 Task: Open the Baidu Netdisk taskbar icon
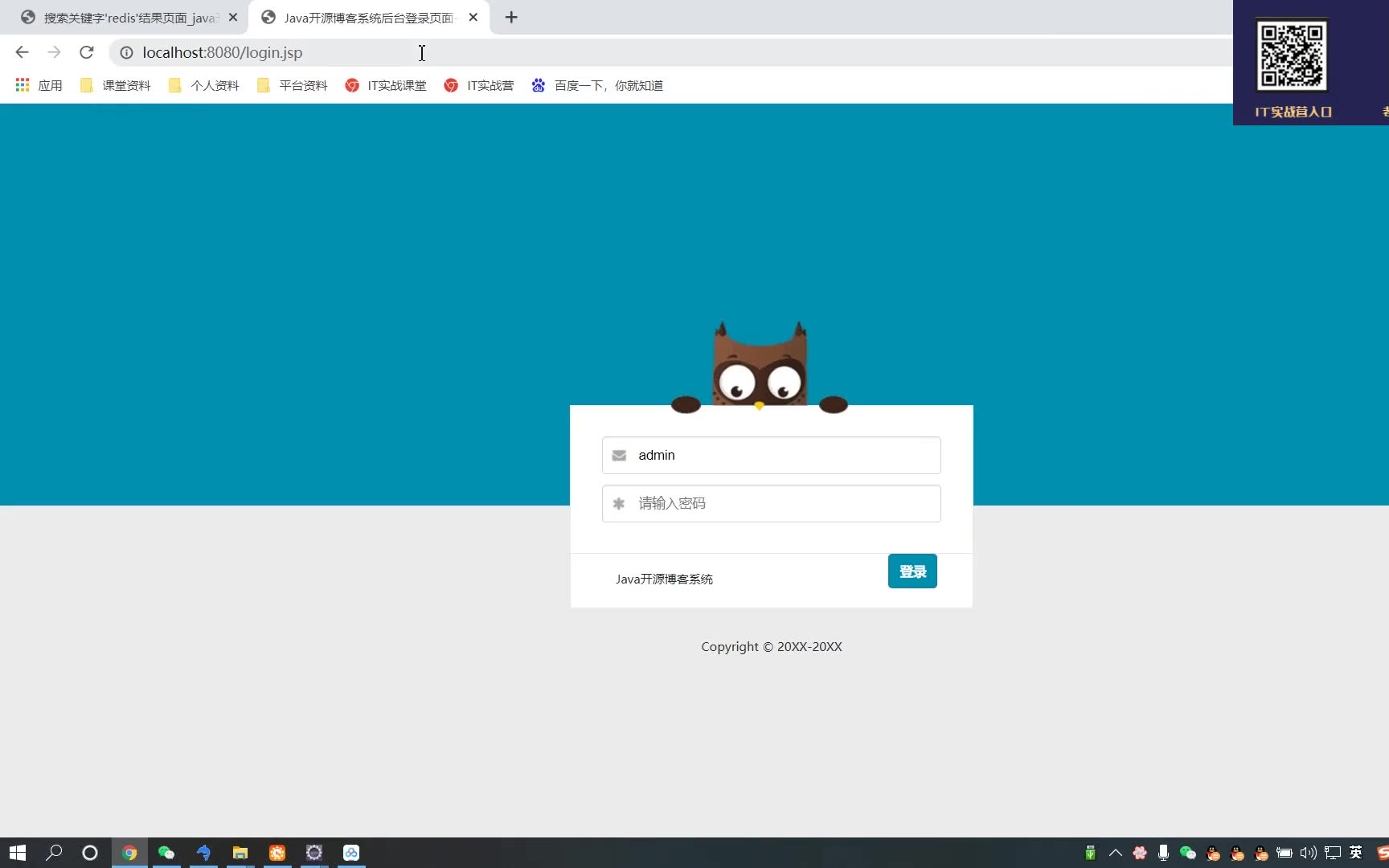coord(351,853)
